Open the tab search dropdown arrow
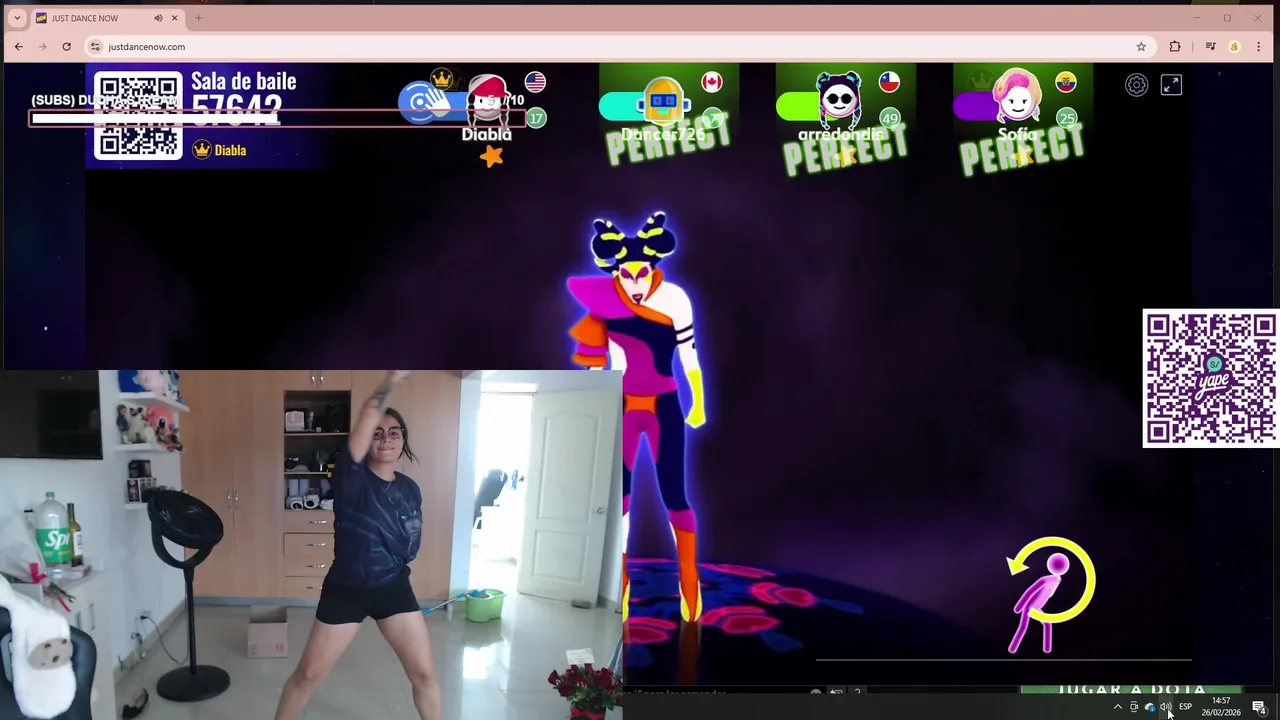Screen dimensions: 1280x720 pyautogui.click(x=16, y=18)
